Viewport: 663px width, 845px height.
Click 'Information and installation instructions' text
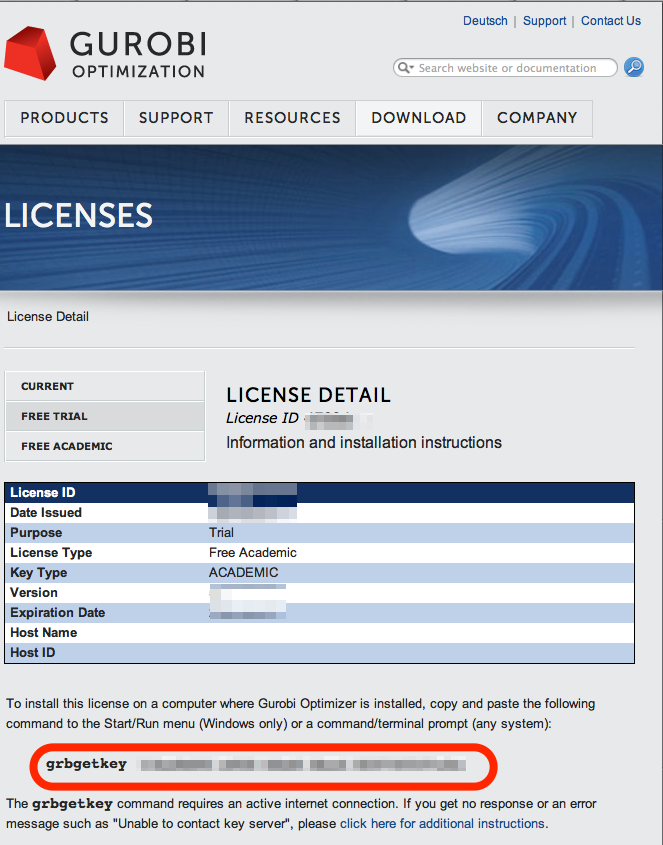(x=364, y=442)
